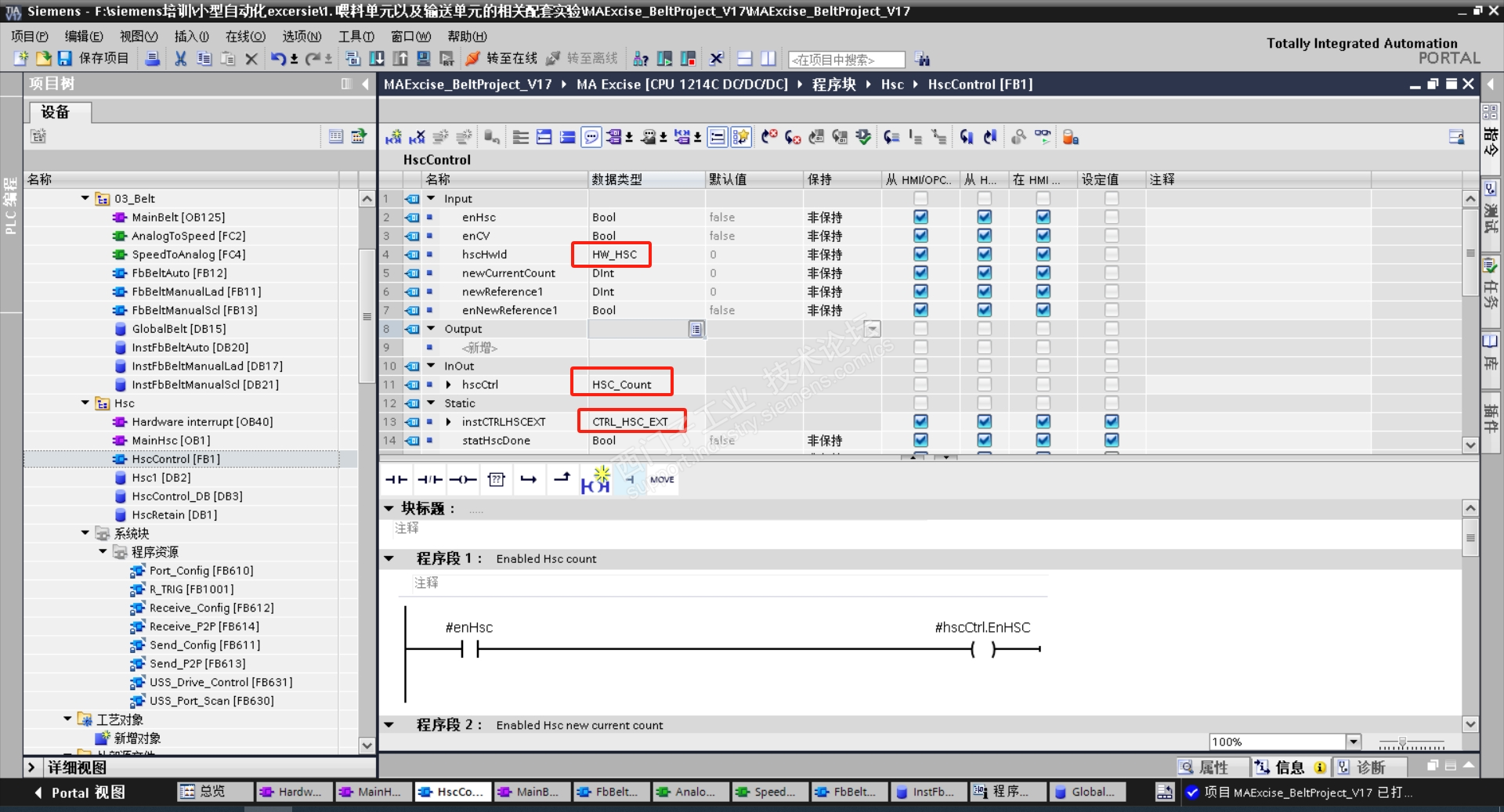Click the print icon in main toolbar
The image size is (1504, 812).
point(154,59)
